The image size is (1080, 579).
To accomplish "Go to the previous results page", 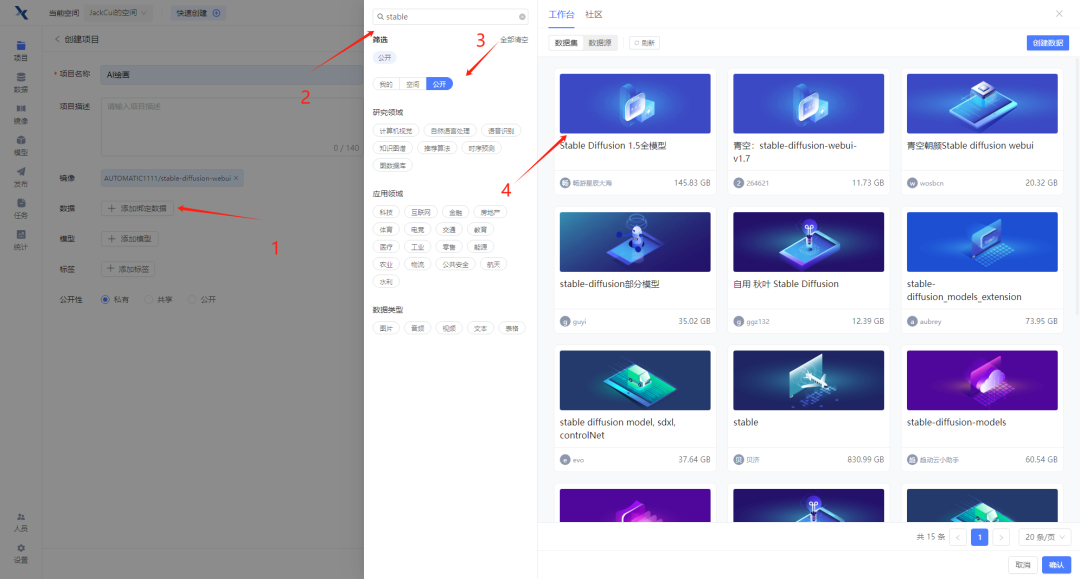I will (958, 537).
